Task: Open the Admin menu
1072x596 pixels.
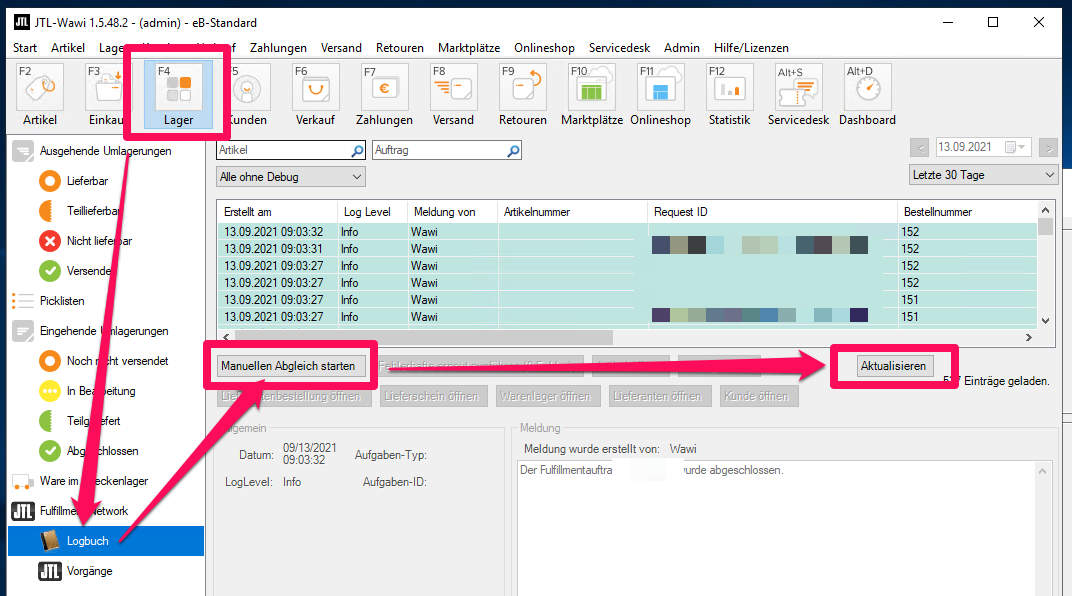Action: tap(682, 48)
